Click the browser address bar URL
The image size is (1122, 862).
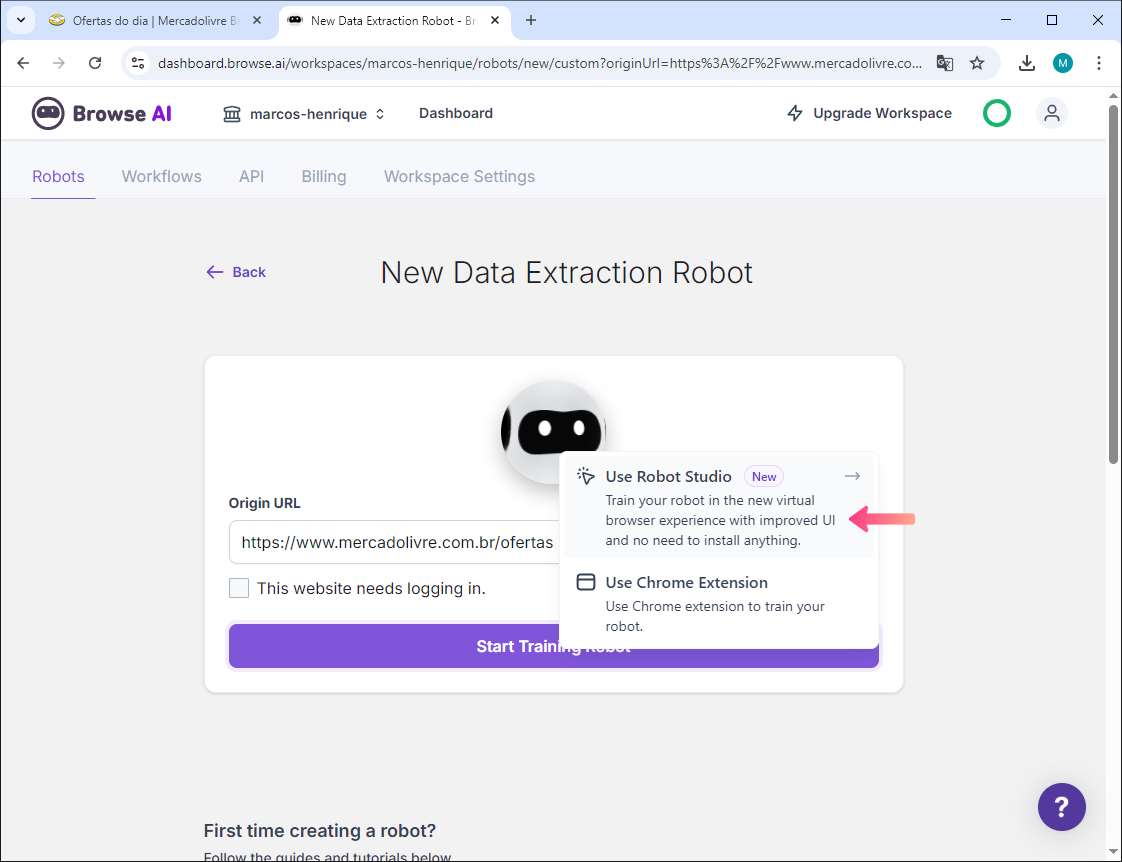[x=540, y=63]
